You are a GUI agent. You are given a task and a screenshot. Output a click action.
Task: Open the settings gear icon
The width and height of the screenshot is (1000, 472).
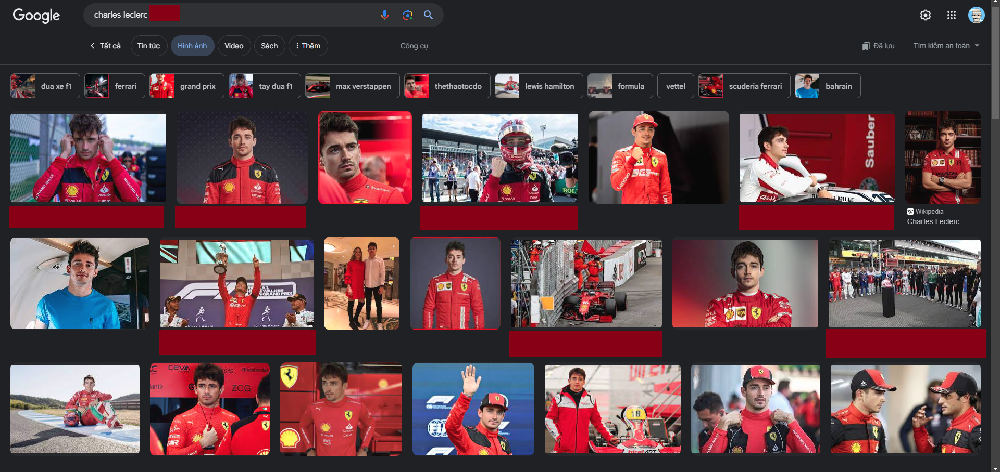point(925,15)
